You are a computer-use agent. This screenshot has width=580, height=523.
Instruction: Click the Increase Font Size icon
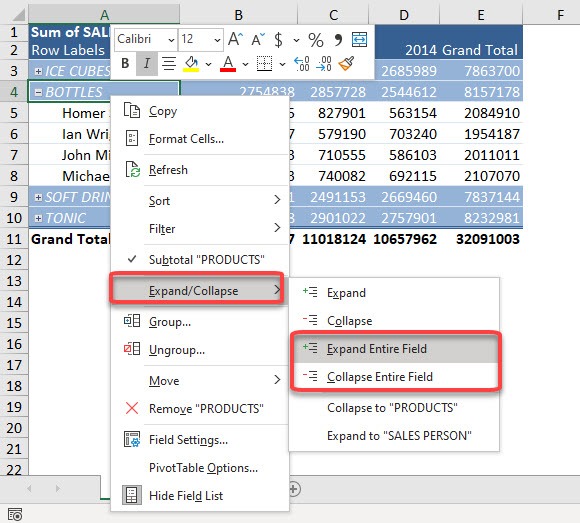(235, 39)
